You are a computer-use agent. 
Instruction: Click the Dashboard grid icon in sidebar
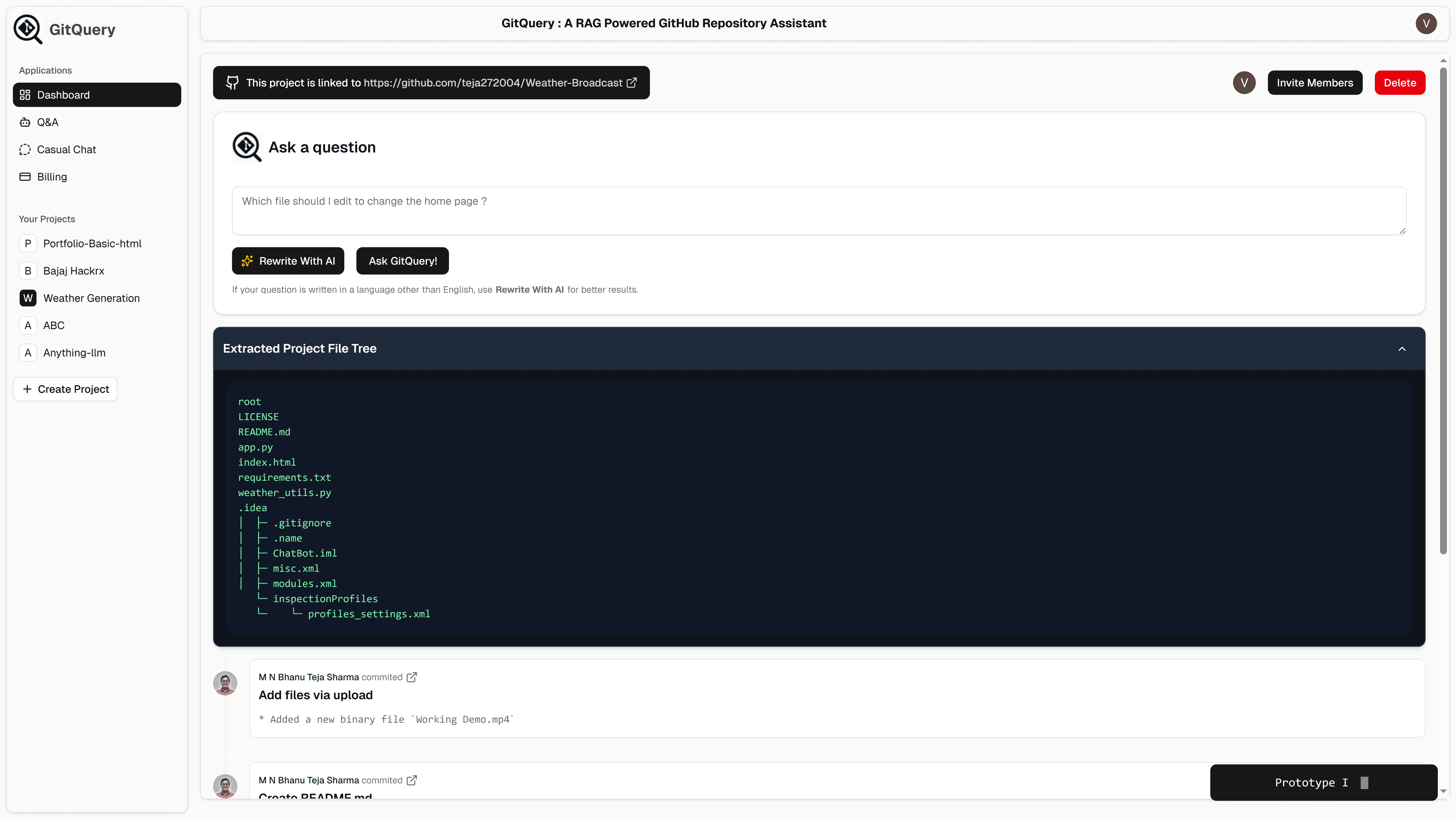click(25, 94)
